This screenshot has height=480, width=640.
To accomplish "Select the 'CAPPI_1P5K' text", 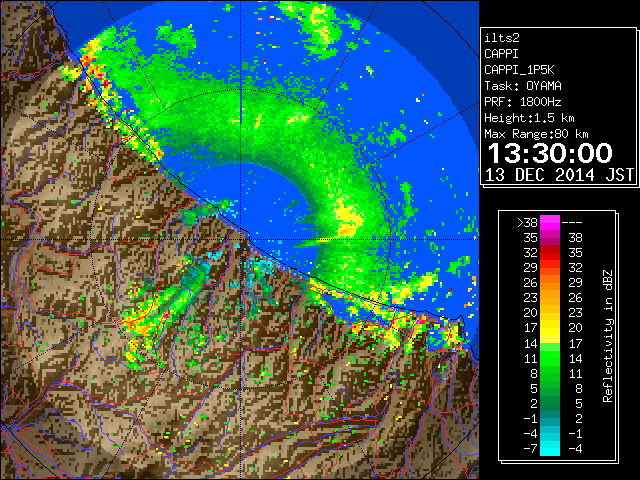I will click(x=519, y=70).
